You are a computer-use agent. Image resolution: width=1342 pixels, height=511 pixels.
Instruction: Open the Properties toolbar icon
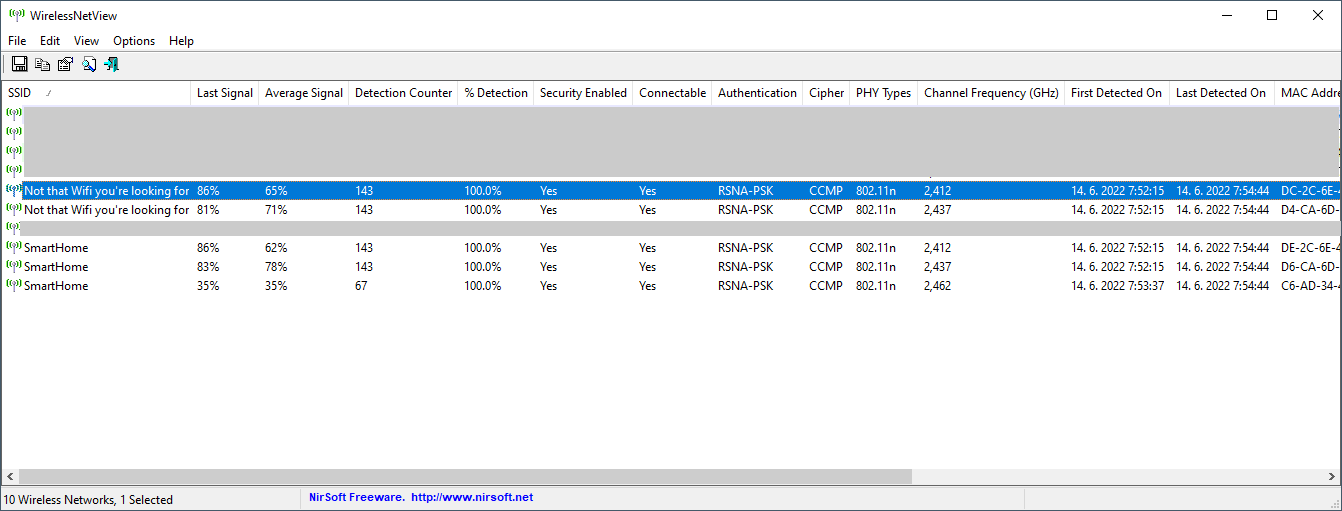pos(65,64)
